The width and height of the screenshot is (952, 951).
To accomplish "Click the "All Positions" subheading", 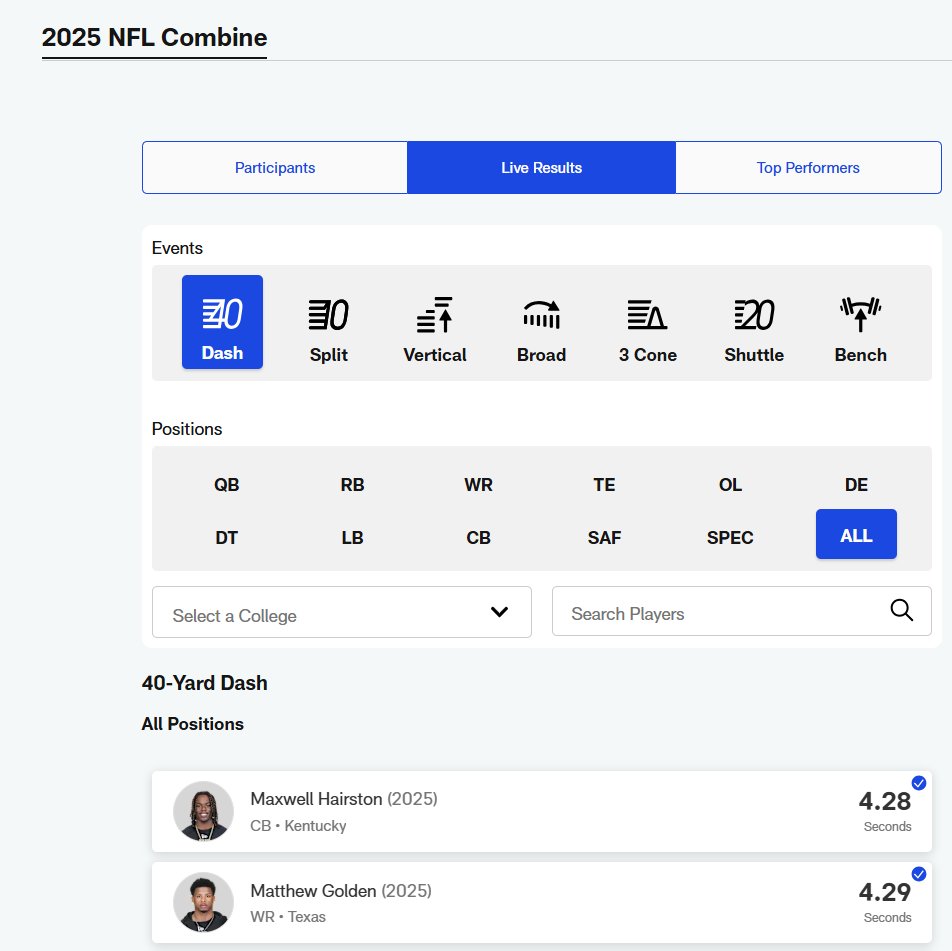I will pos(192,724).
